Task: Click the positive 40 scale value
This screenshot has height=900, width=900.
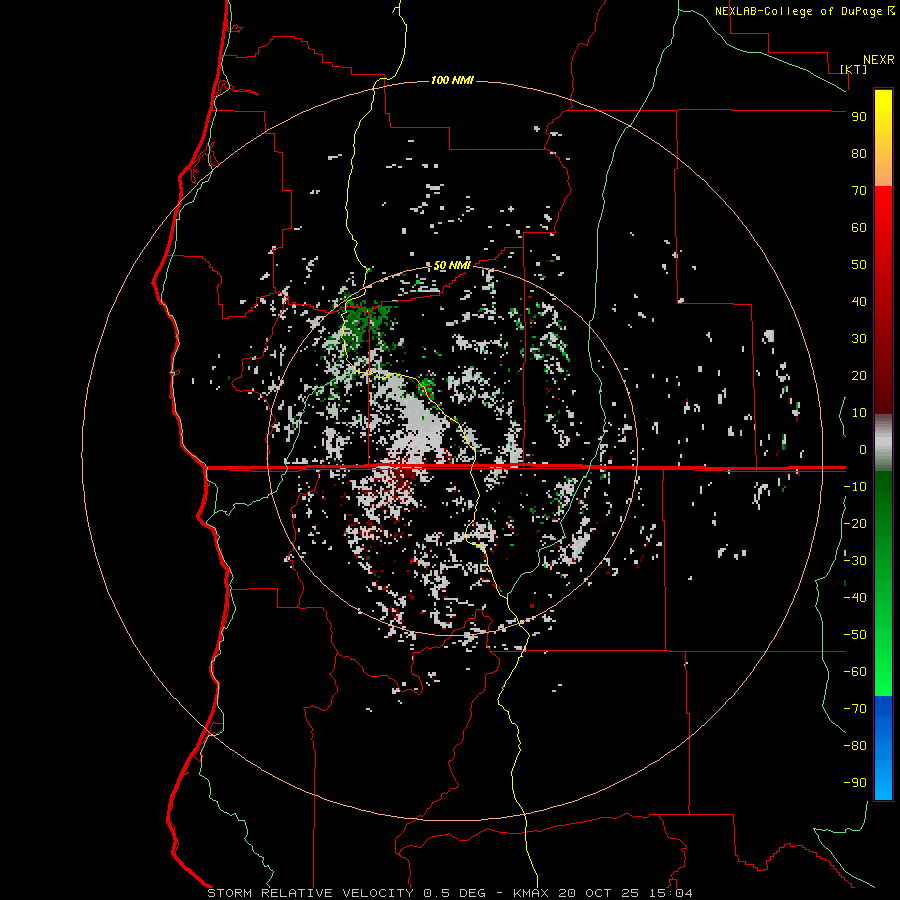Action: 859,301
